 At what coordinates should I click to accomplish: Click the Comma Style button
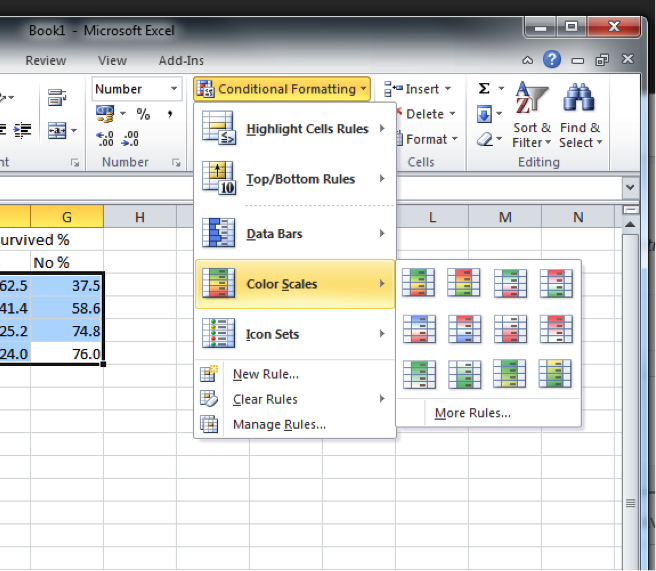(171, 114)
